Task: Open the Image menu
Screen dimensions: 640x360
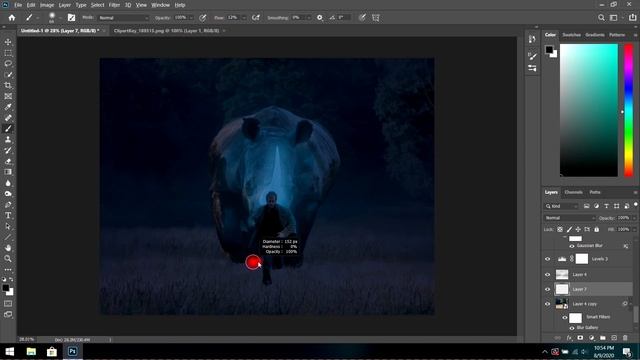Action: click(x=47, y=5)
